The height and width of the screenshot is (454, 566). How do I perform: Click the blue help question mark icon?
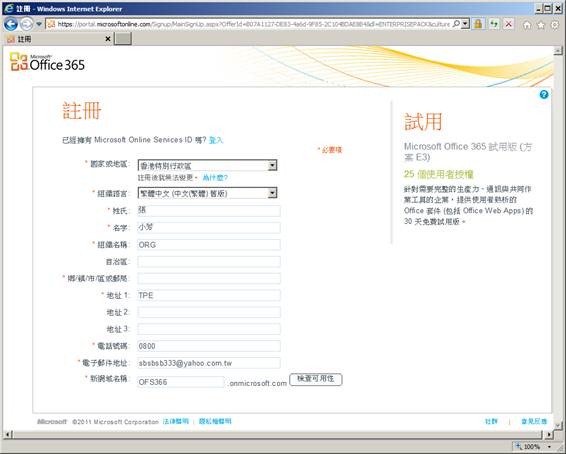(x=544, y=95)
